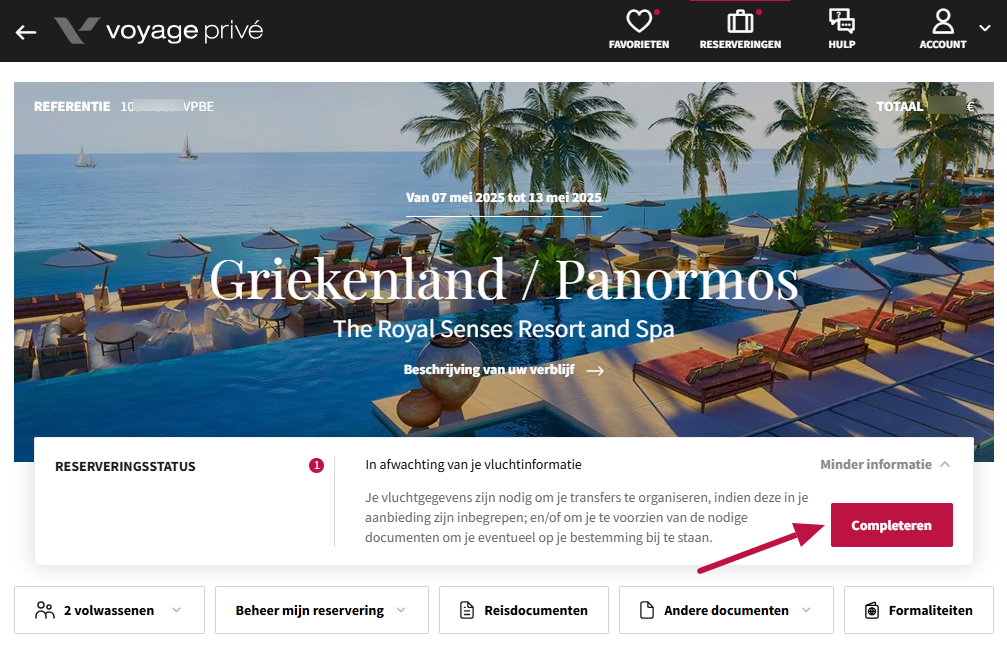Click the Formaliteiten button
Screen dimensions: 1007x662
point(918,610)
